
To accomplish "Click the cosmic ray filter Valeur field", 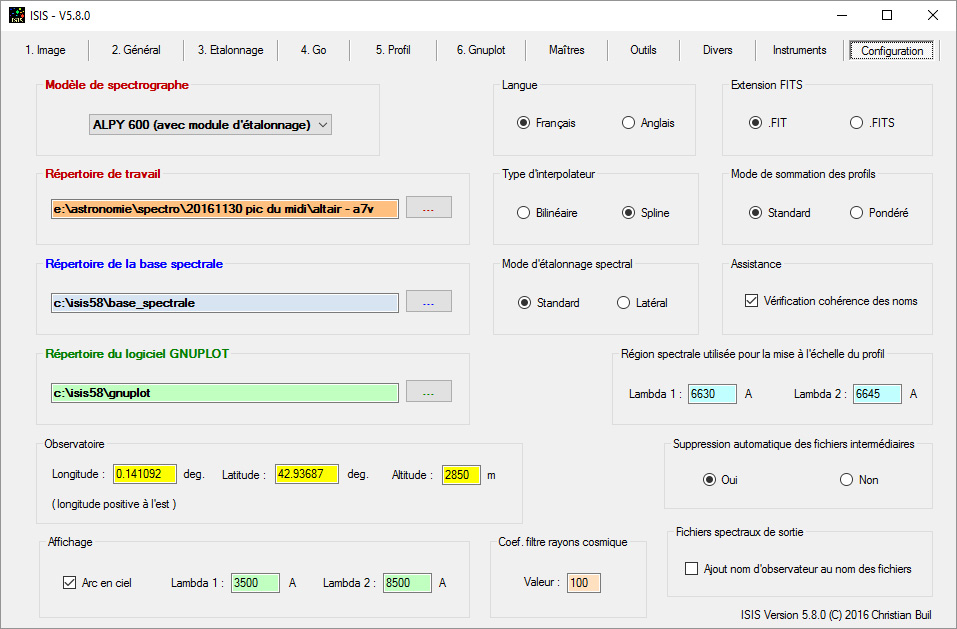I will pyautogui.click(x=583, y=582).
